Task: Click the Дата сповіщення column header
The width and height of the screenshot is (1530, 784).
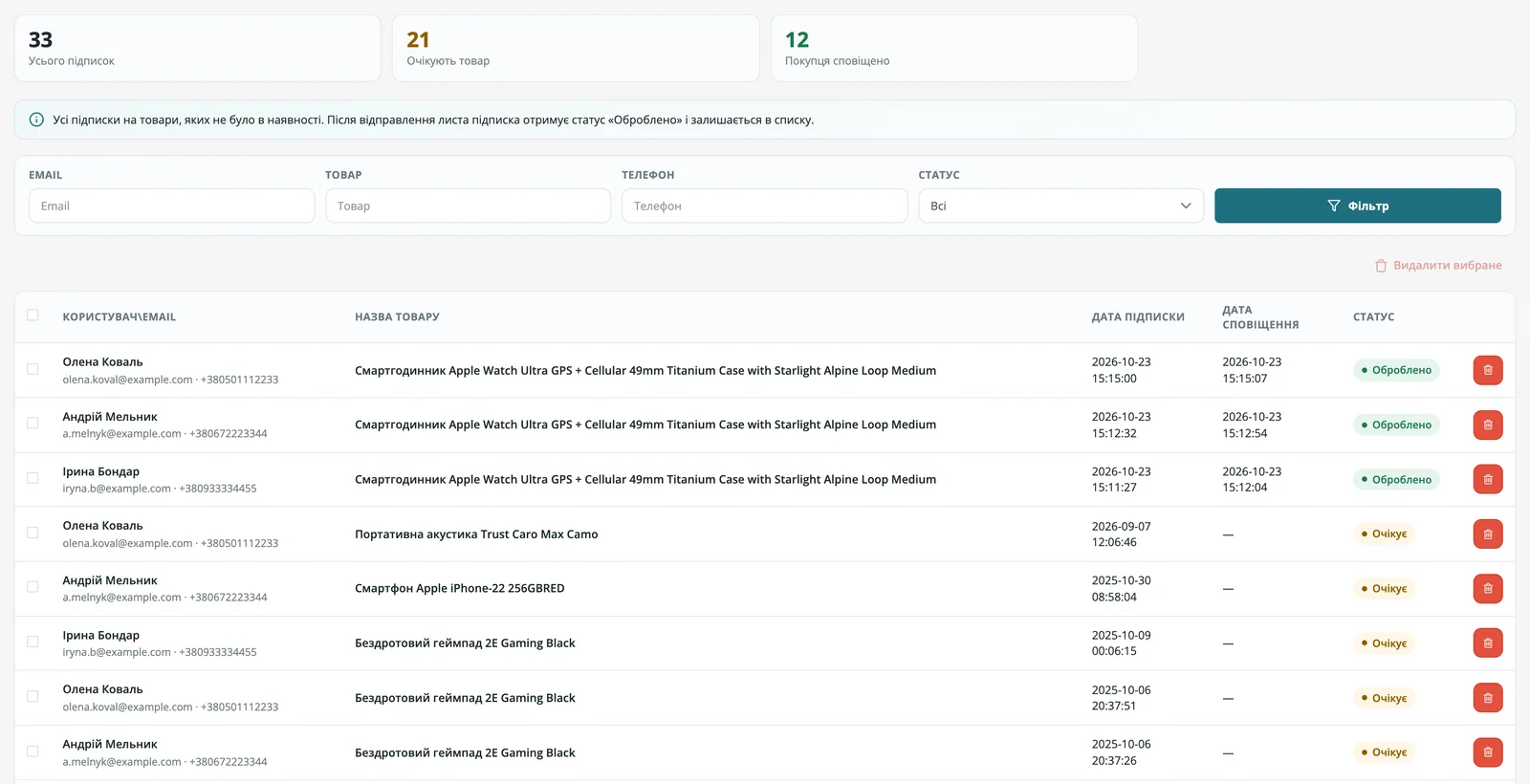Action: pyautogui.click(x=1260, y=317)
